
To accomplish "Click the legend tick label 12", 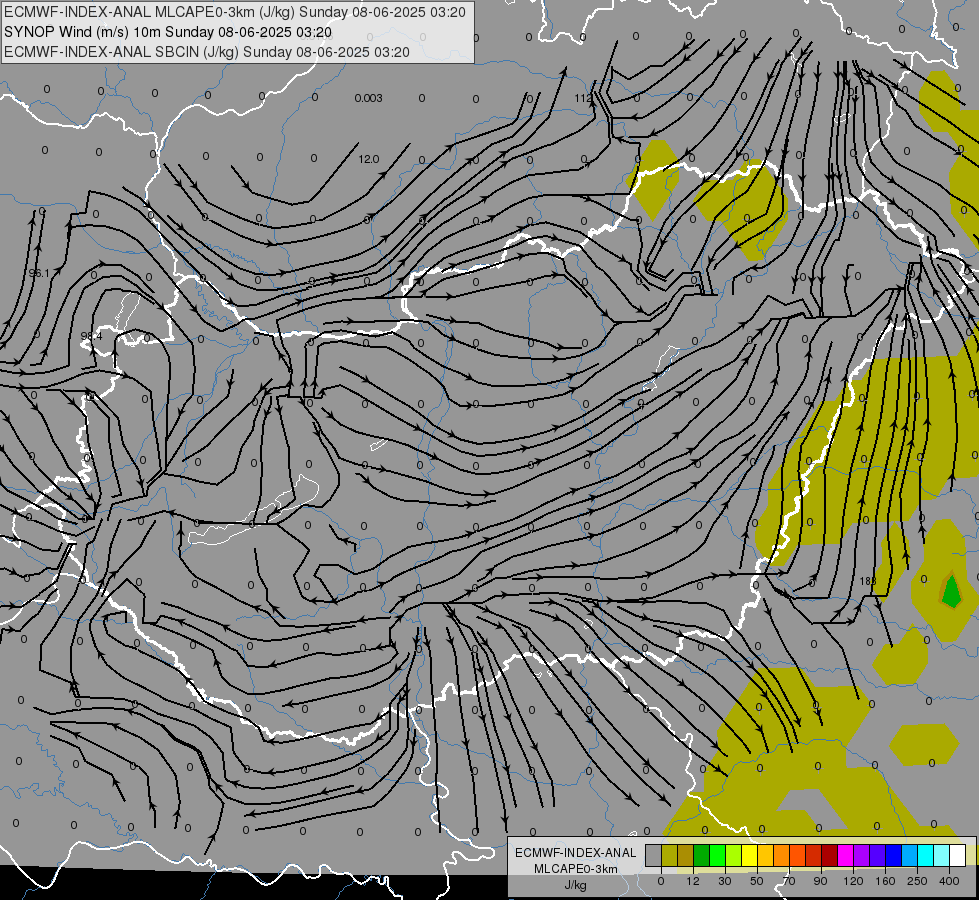I will pos(693,881).
